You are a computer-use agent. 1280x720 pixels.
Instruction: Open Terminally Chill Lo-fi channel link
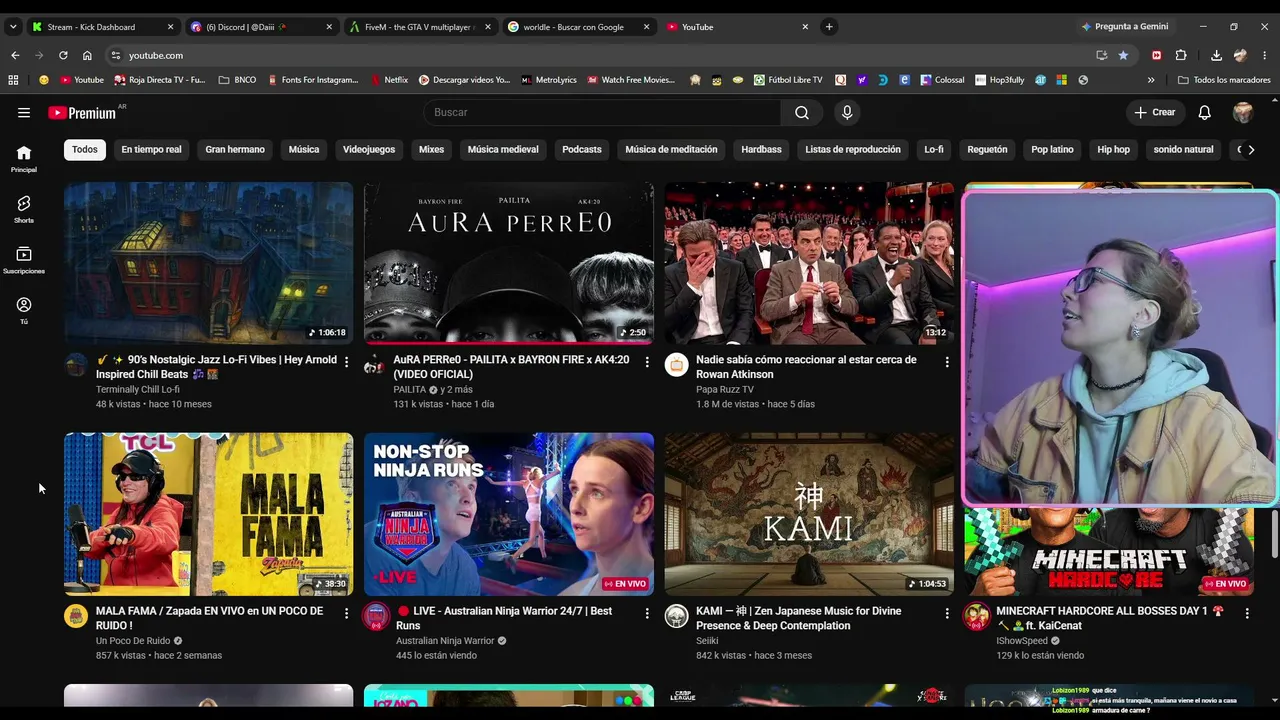coord(138,390)
